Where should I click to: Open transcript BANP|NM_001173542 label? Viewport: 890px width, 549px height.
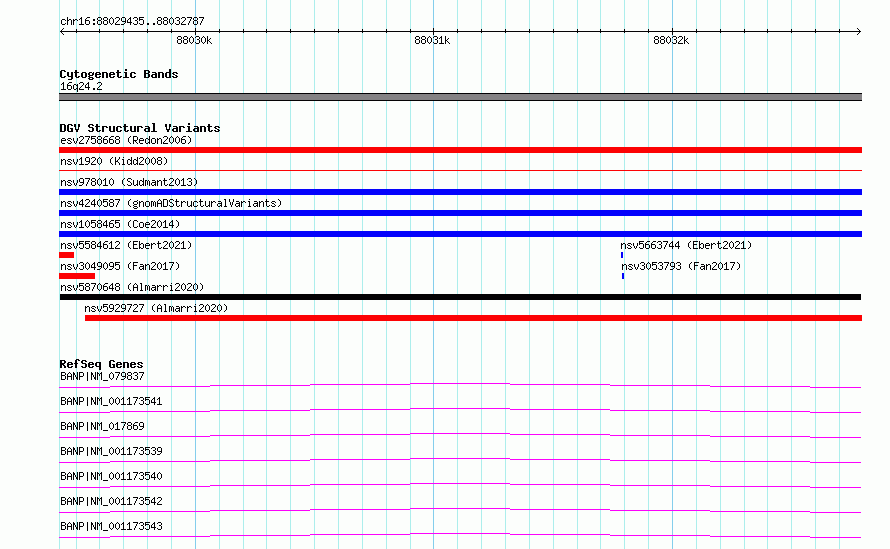tap(111, 501)
